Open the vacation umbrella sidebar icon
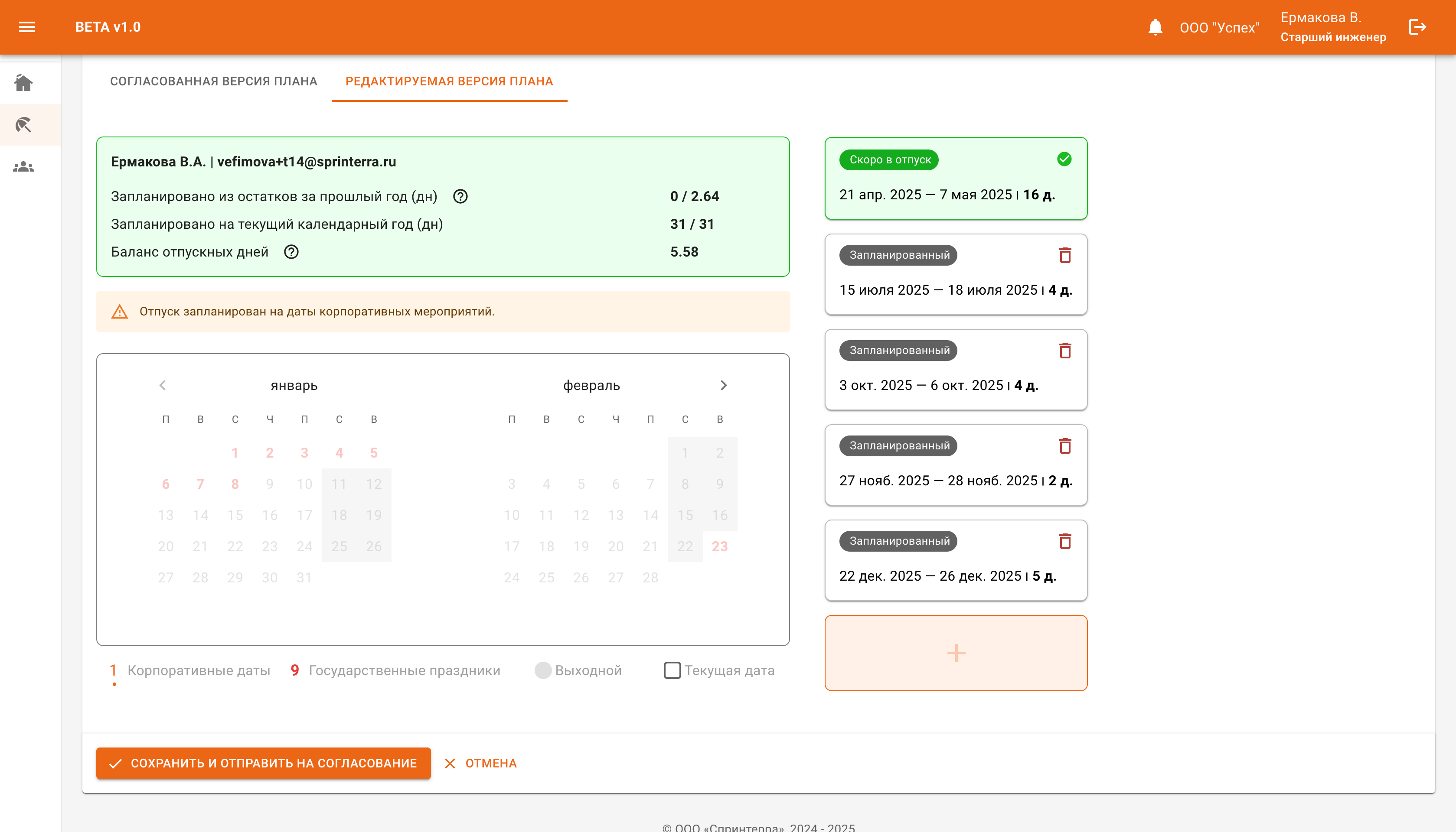The height and width of the screenshot is (832, 1456). pos(23,124)
